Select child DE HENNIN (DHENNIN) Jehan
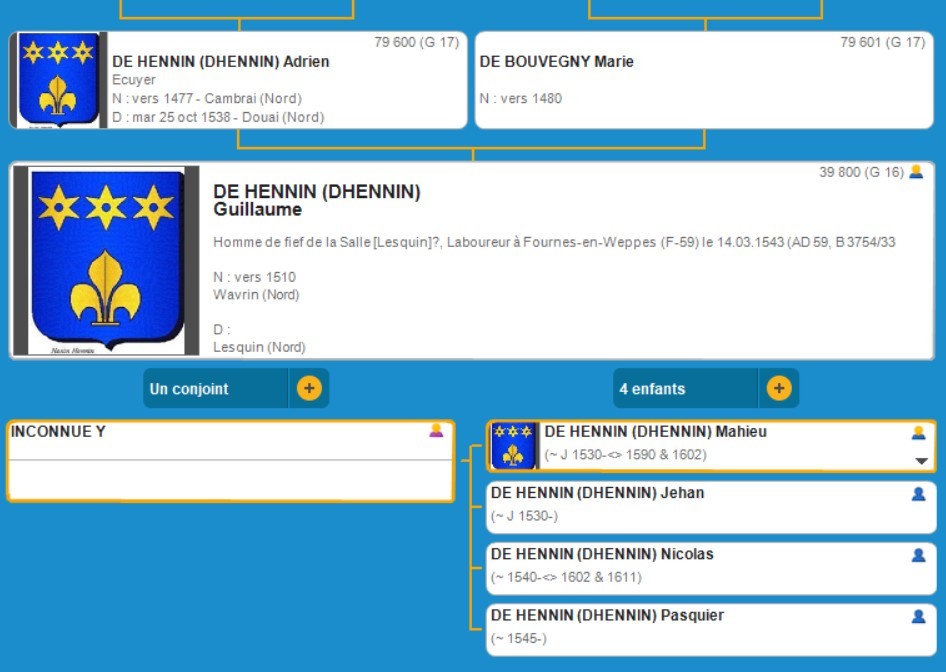Viewport: 946px width, 672px height. click(x=597, y=493)
